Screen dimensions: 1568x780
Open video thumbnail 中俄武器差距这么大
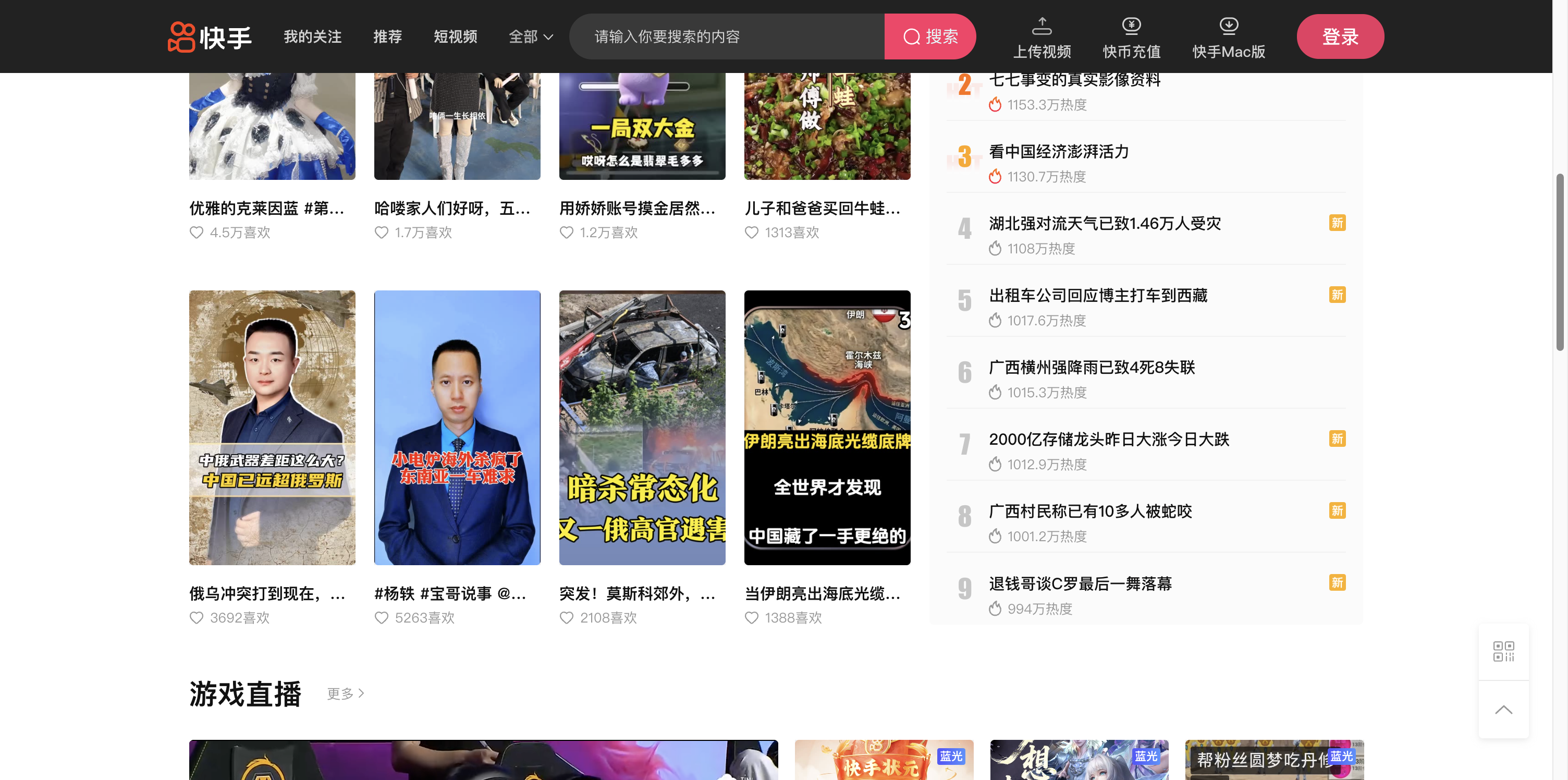(x=272, y=428)
